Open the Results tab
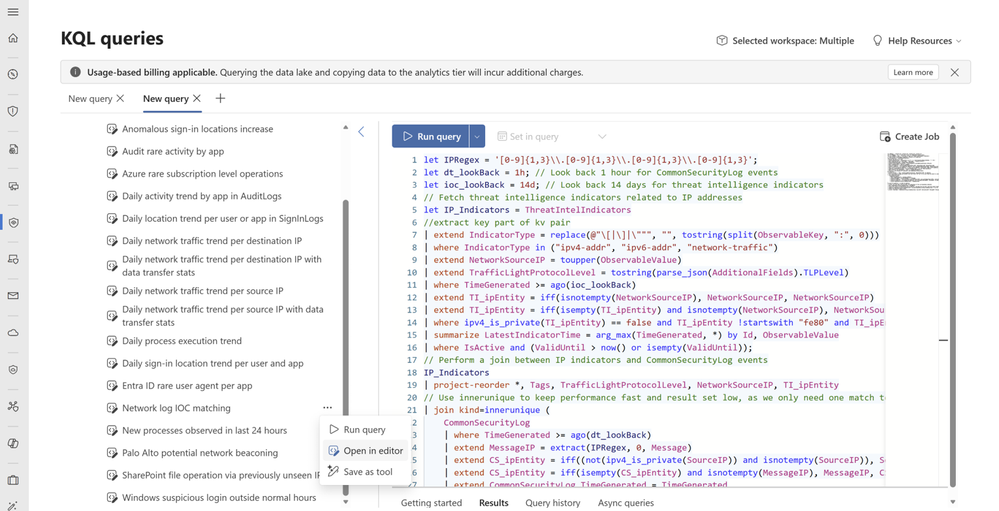999x511 pixels. tap(494, 503)
